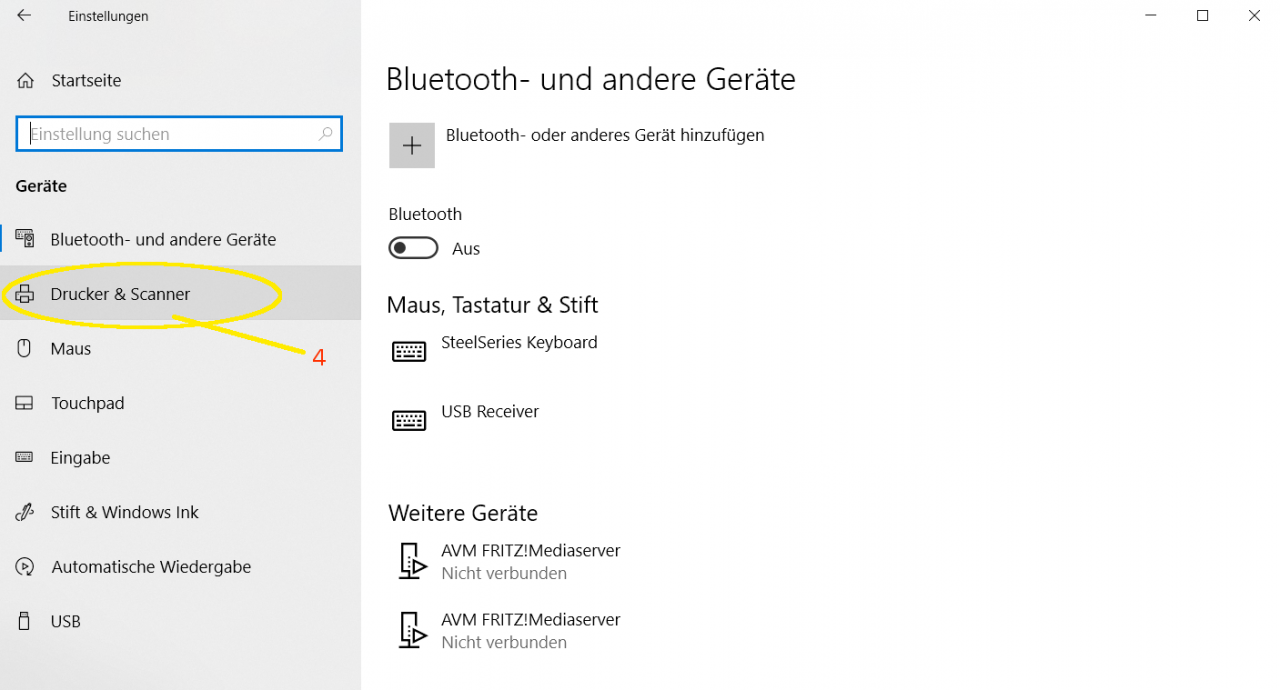The image size is (1280, 690).
Task: Click the back arrow icon
Action: (24, 16)
